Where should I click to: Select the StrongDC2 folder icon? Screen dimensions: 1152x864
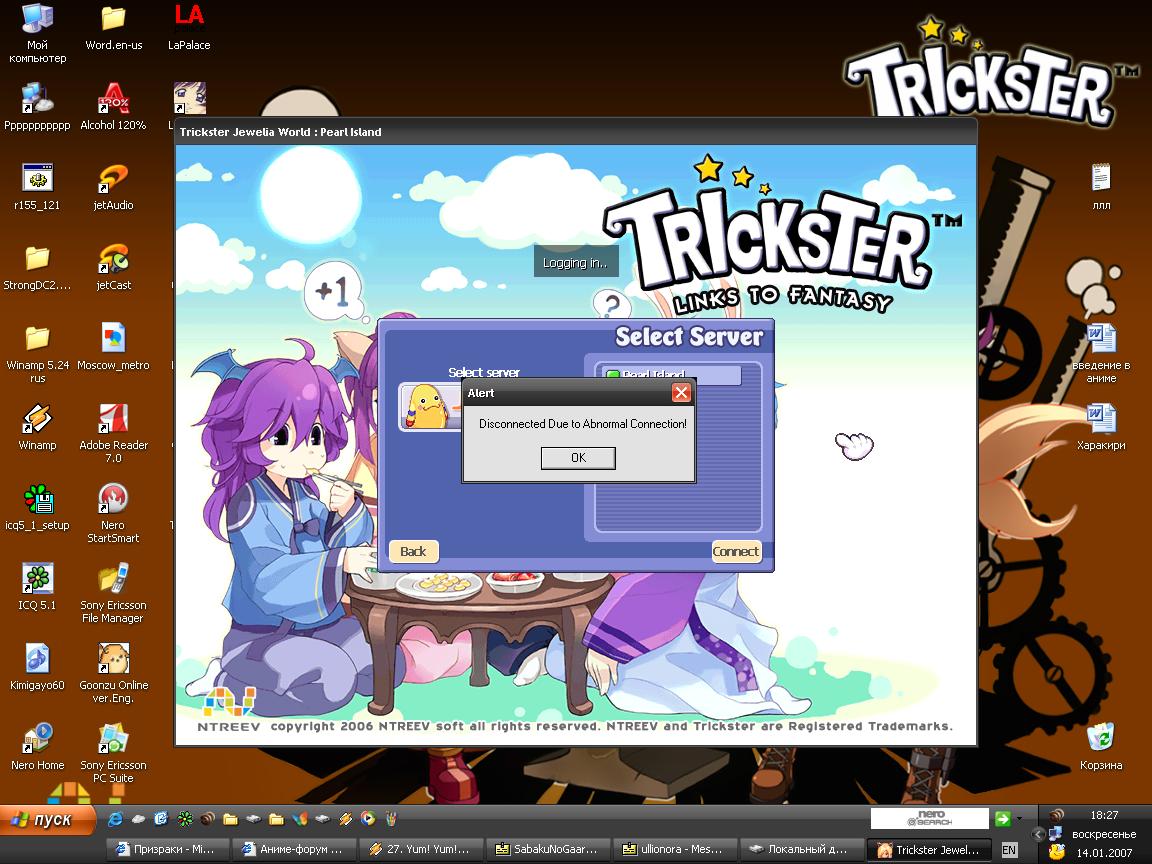click(x=37, y=267)
